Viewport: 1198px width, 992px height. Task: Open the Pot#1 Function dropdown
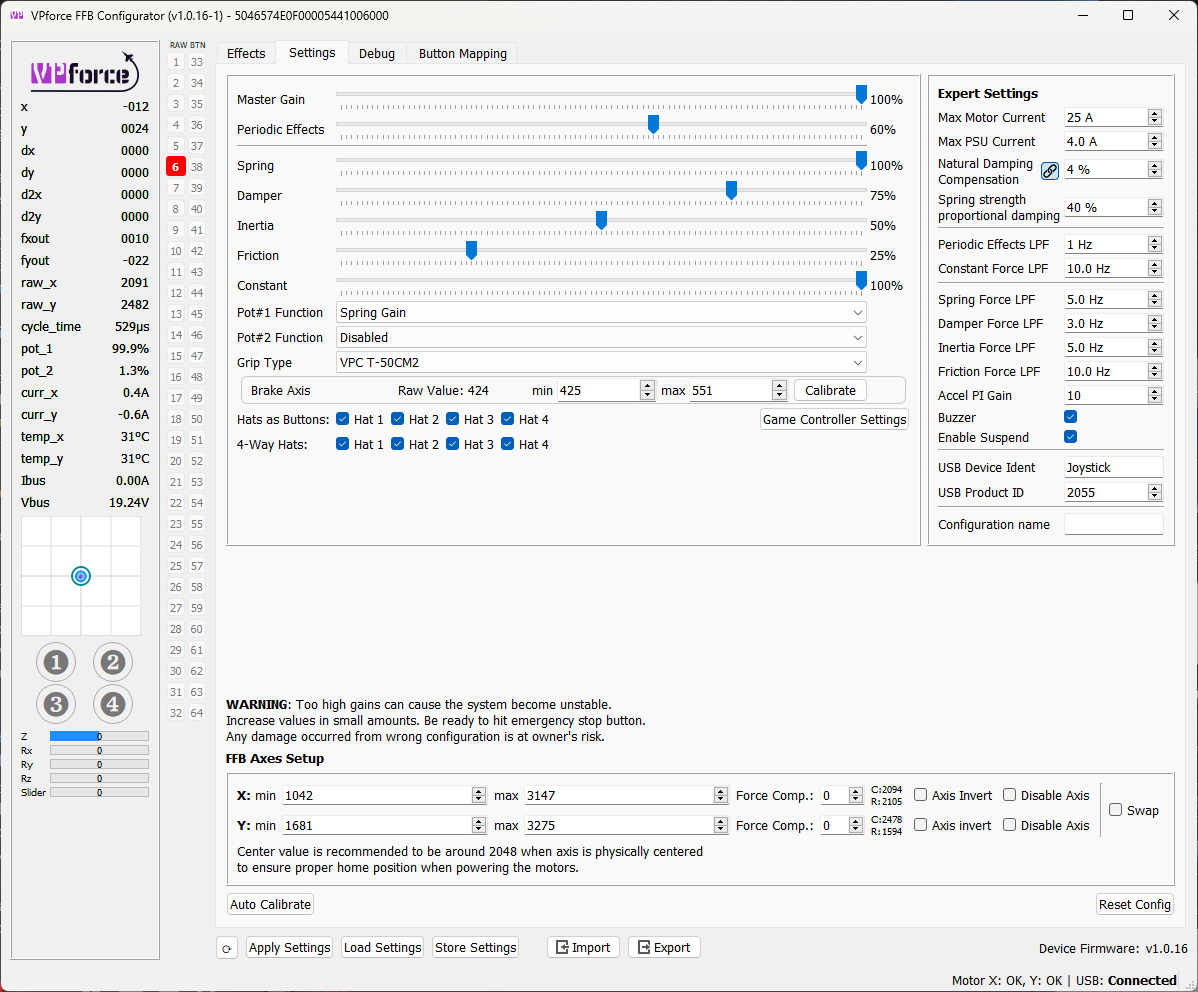click(x=601, y=313)
